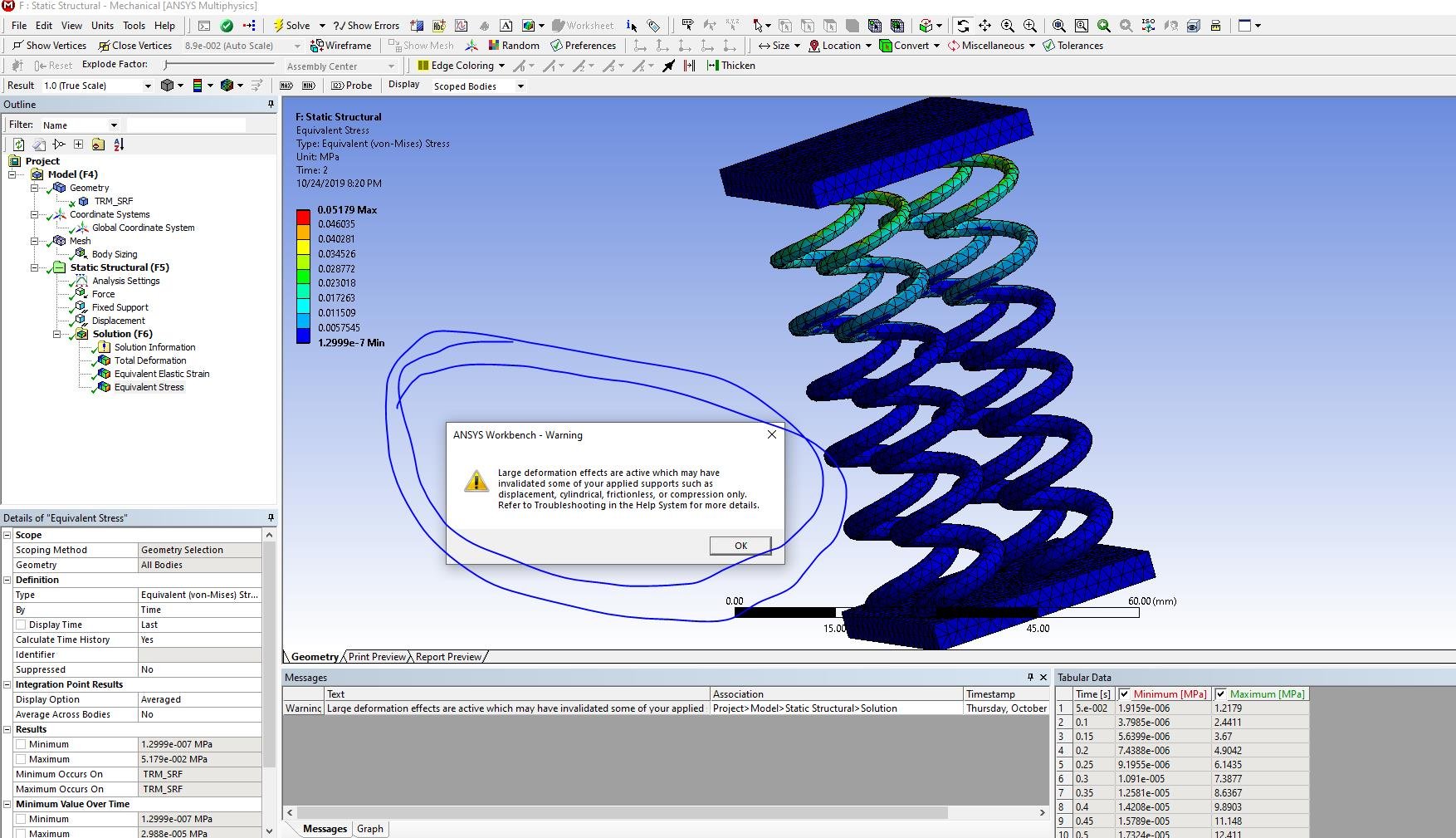Open the Units menu
The width and height of the screenshot is (1456, 838).
point(102,26)
